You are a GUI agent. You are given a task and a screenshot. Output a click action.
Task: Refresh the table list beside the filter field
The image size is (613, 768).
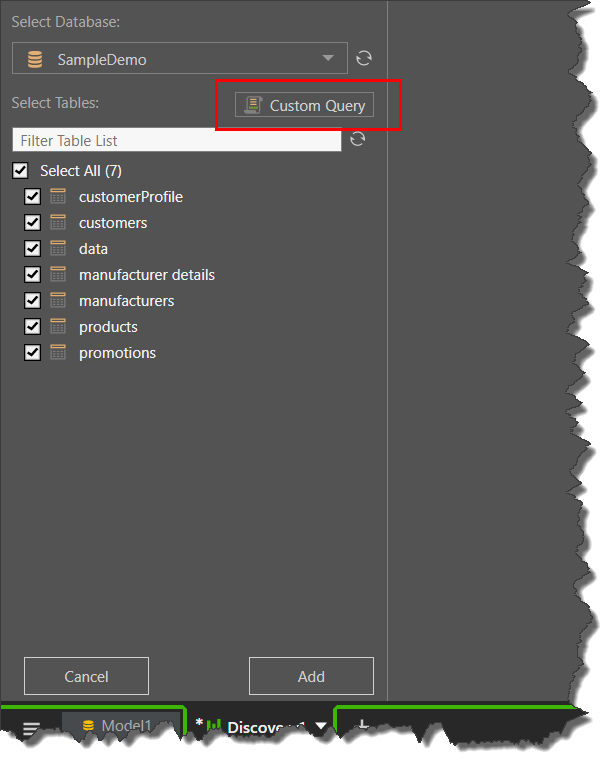tap(358, 139)
